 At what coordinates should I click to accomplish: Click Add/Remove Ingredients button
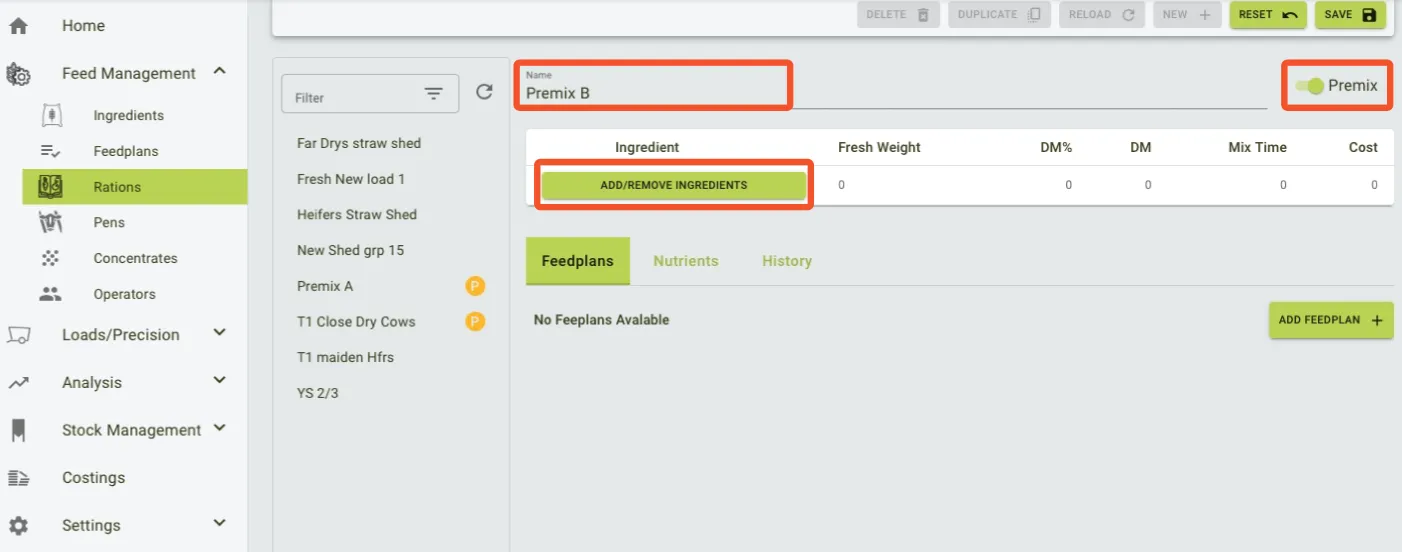pyautogui.click(x=673, y=185)
